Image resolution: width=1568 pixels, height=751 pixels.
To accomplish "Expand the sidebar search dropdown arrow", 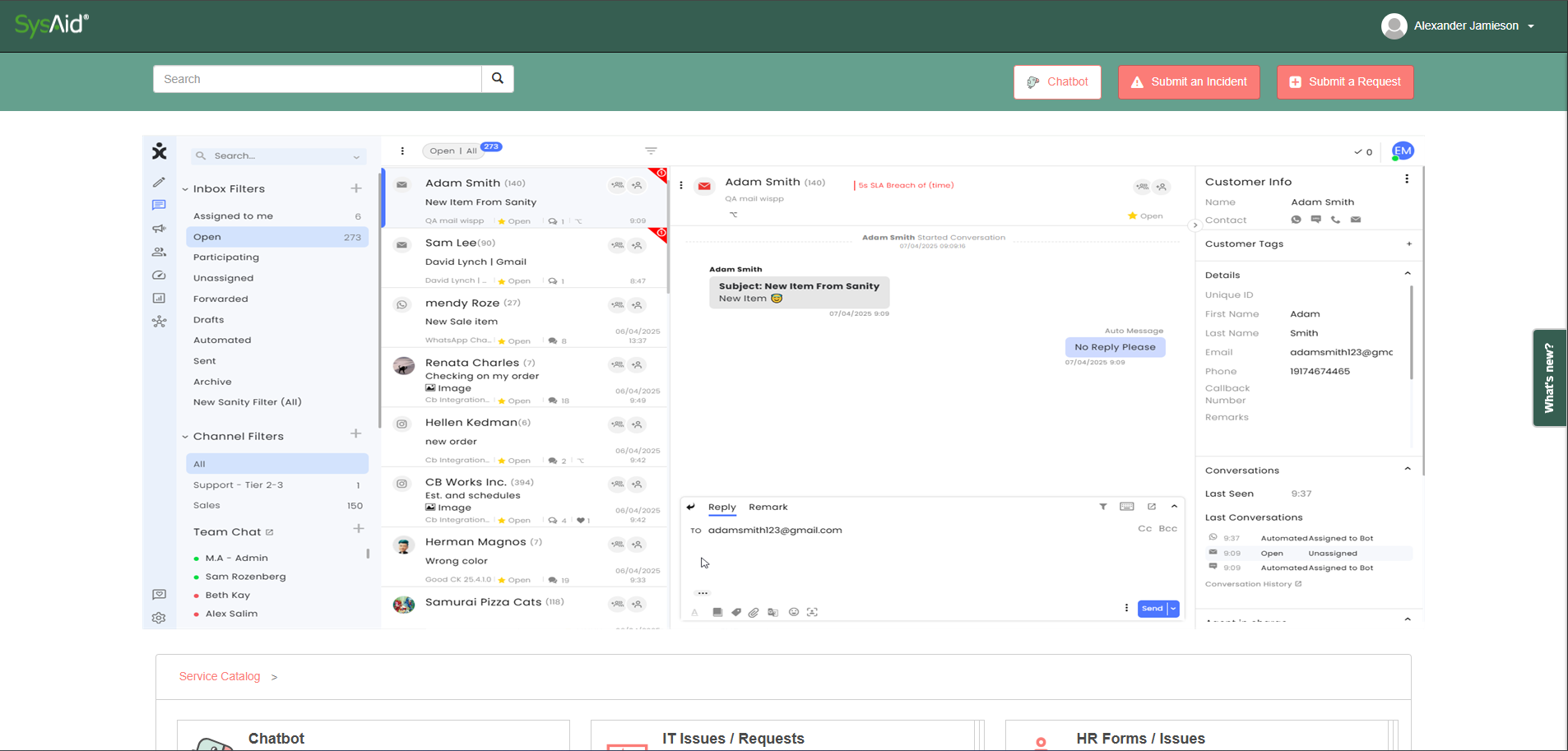I will 356,156.
